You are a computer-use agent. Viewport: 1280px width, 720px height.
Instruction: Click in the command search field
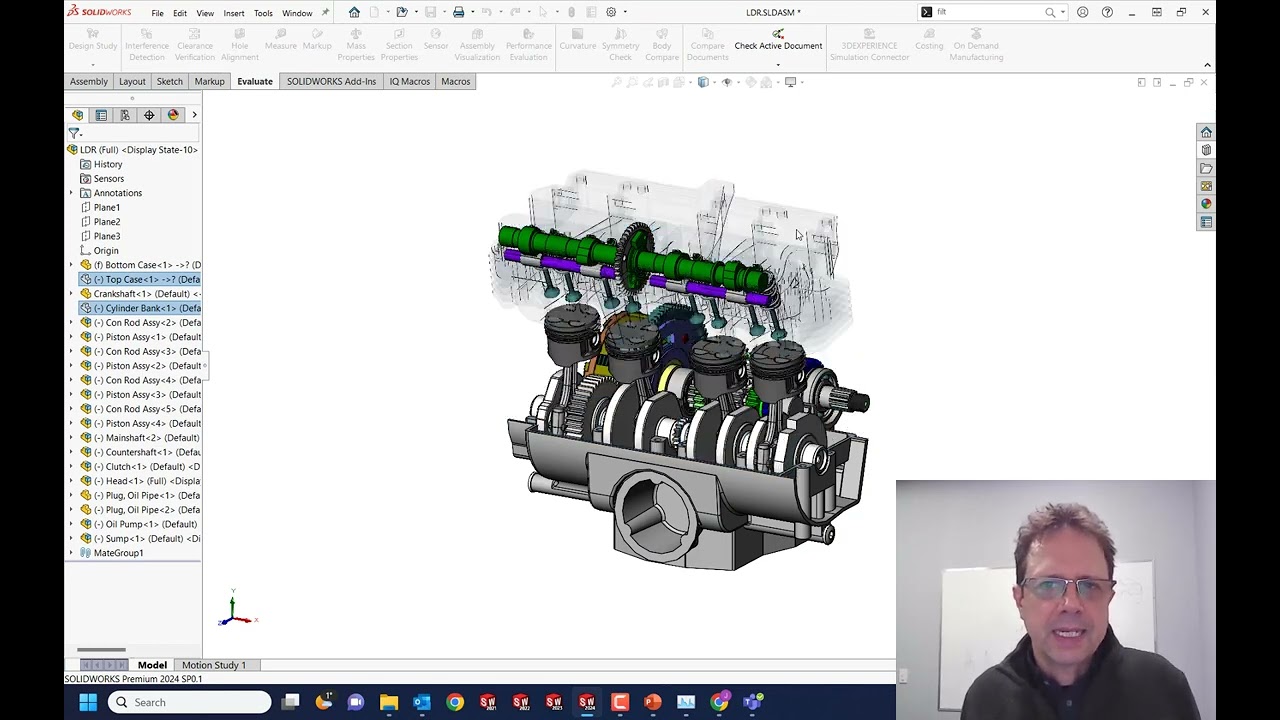[x=988, y=12]
